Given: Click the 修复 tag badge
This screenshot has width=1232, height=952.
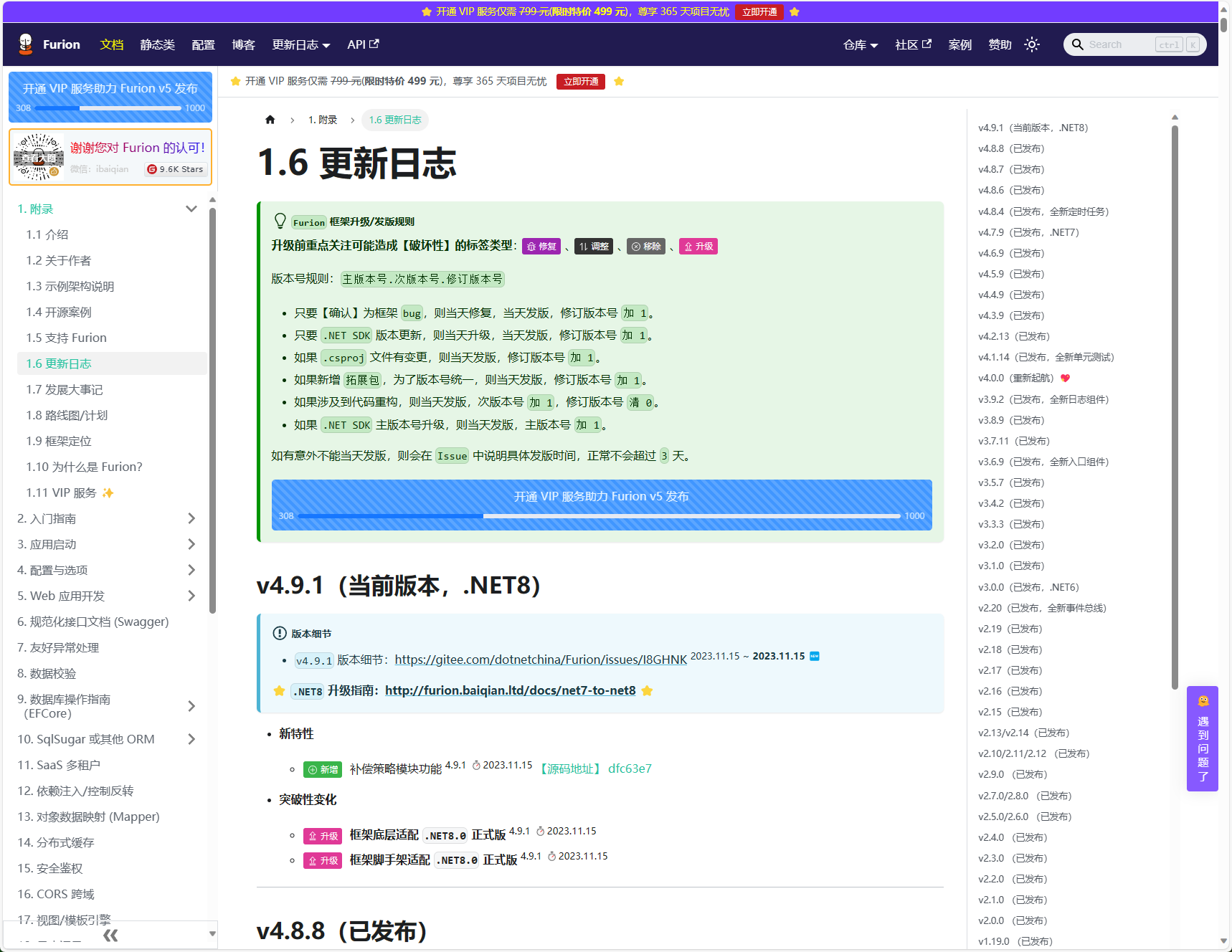Looking at the screenshot, I should click(x=541, y=247).
